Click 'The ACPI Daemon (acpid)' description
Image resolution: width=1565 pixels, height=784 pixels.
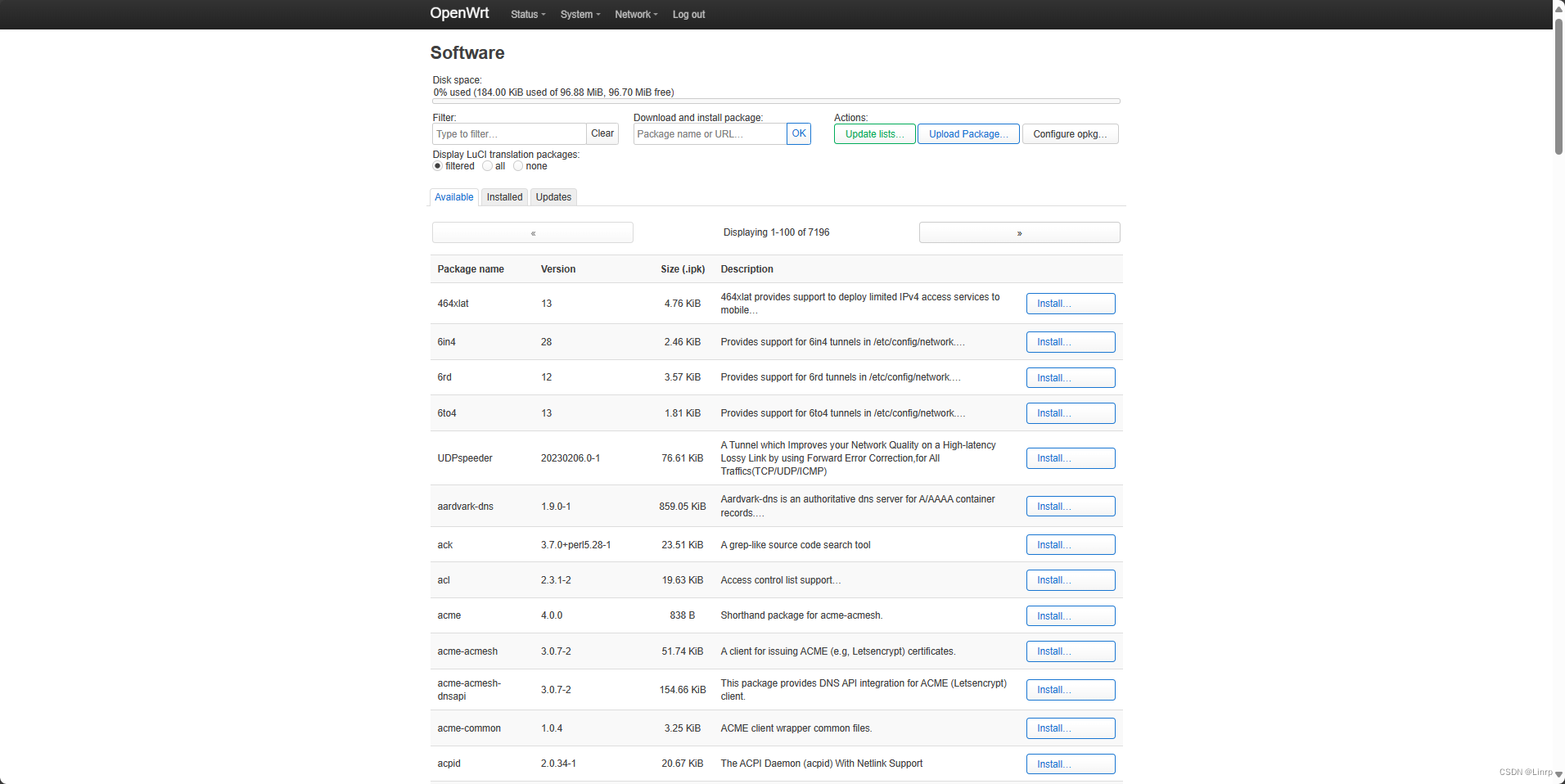(822, 764)
